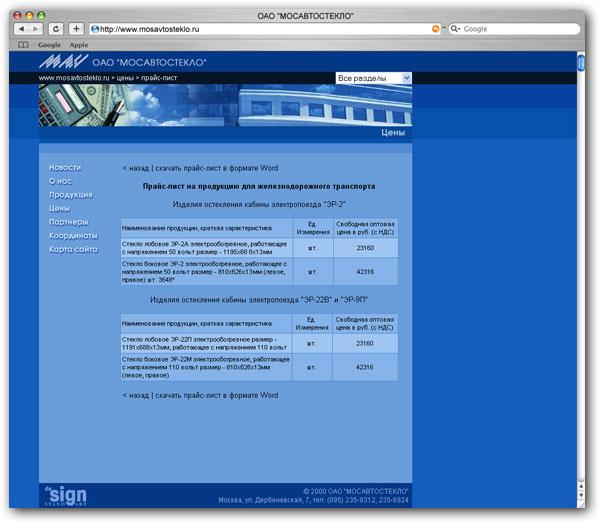
Task: Click the globe site icon in address bar
Action: tap(95, 29)
